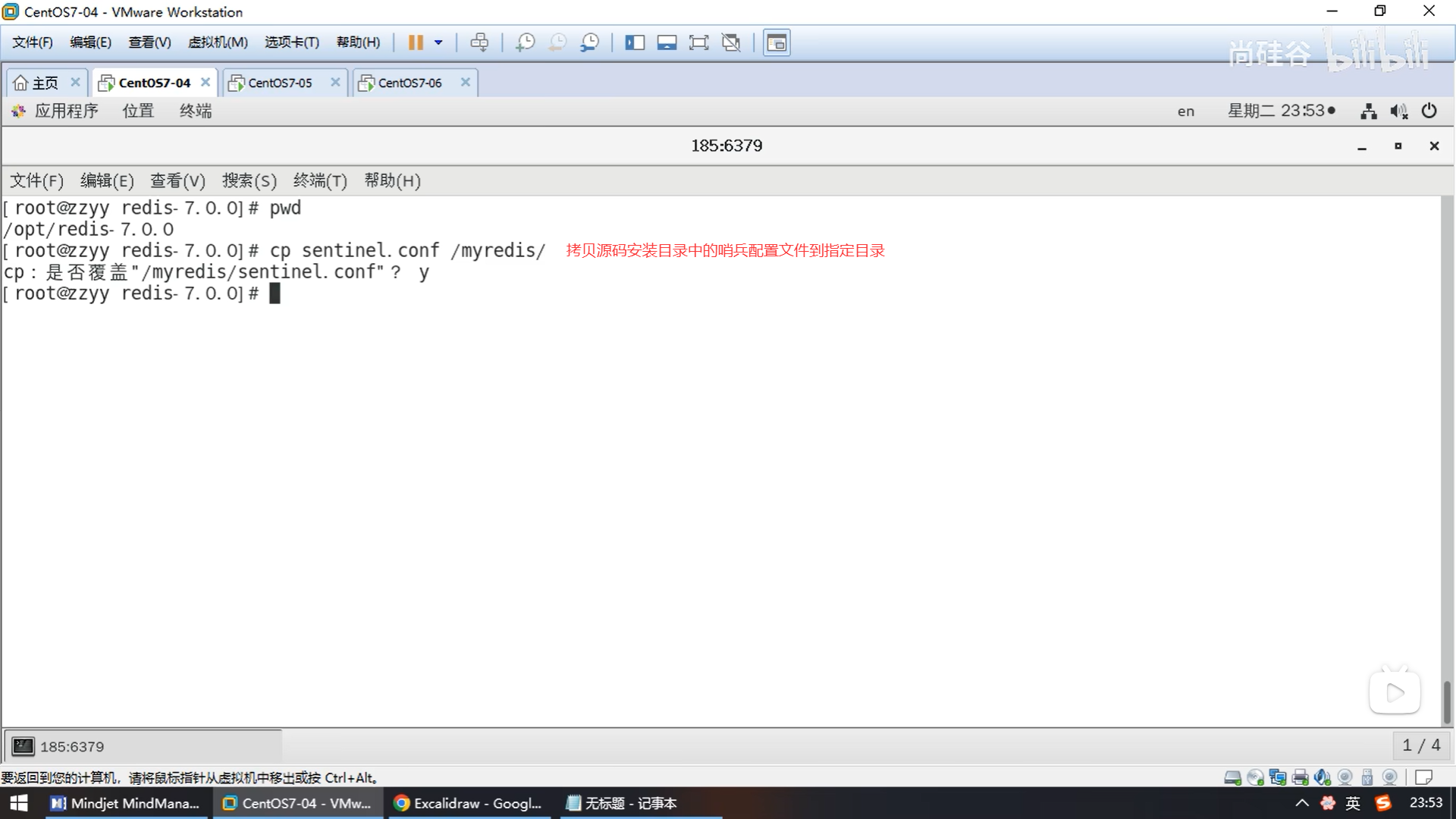The width and height of the screenshot is (1456, 819).
Task: Click the volume speaker icon in GNOME bar
Action: [x=1398, y=111]
